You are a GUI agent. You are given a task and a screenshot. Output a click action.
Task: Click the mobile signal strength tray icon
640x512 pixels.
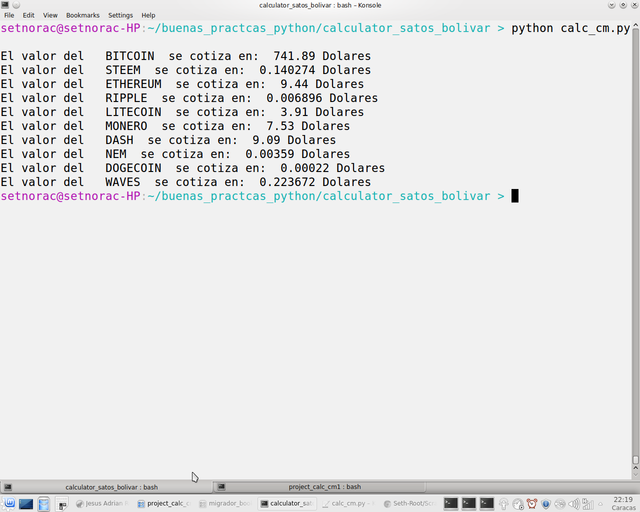click(x=588, y=504)
